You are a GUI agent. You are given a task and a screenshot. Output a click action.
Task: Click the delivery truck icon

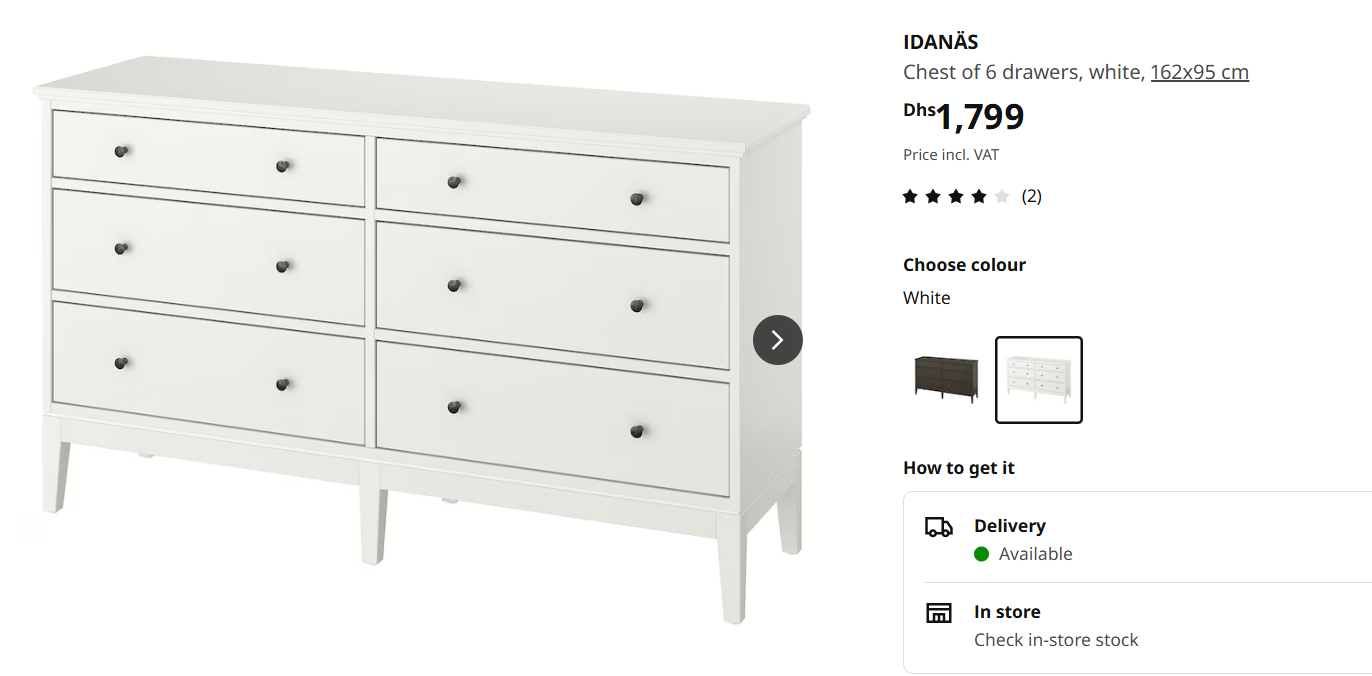click(939, 527)
